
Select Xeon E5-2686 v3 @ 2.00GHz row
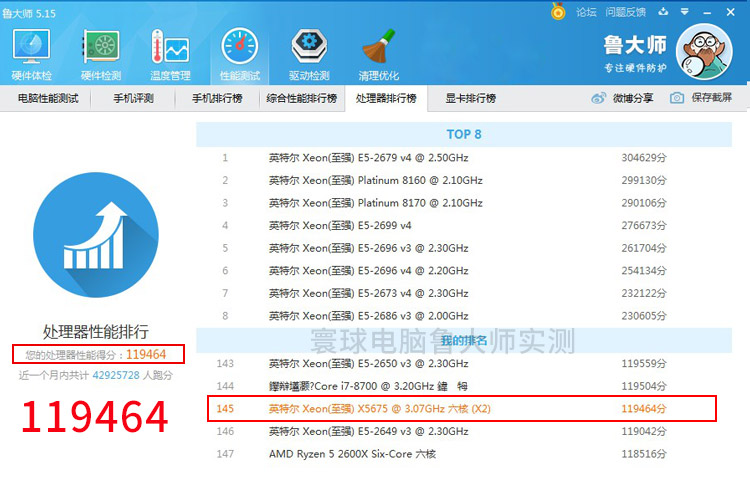point(464,316)
